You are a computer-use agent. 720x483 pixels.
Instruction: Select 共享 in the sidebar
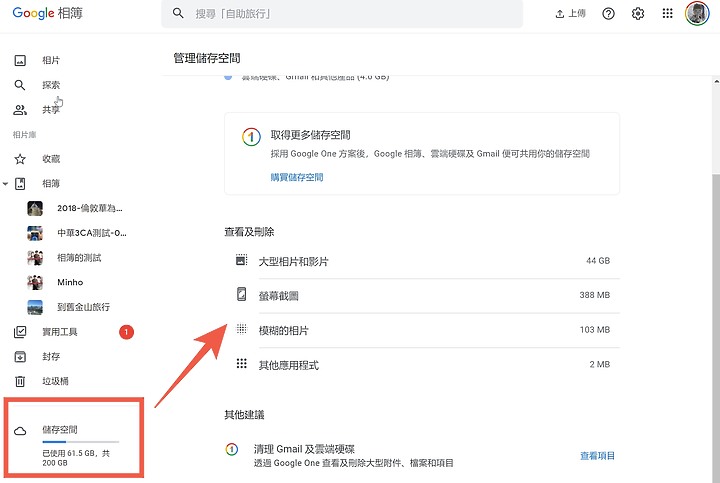pos(51,110)
